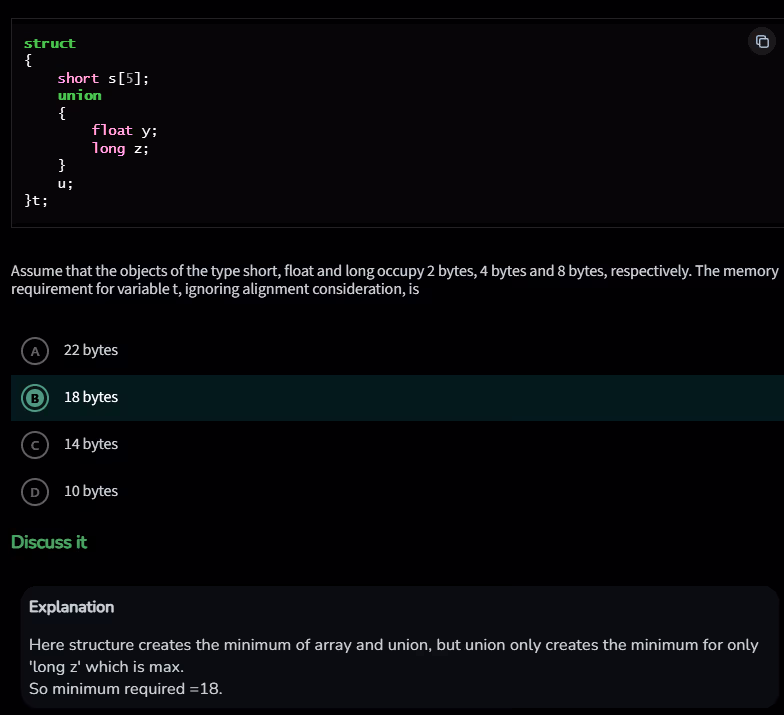Click the union variable 'u;' line

(x=65, y=183)
